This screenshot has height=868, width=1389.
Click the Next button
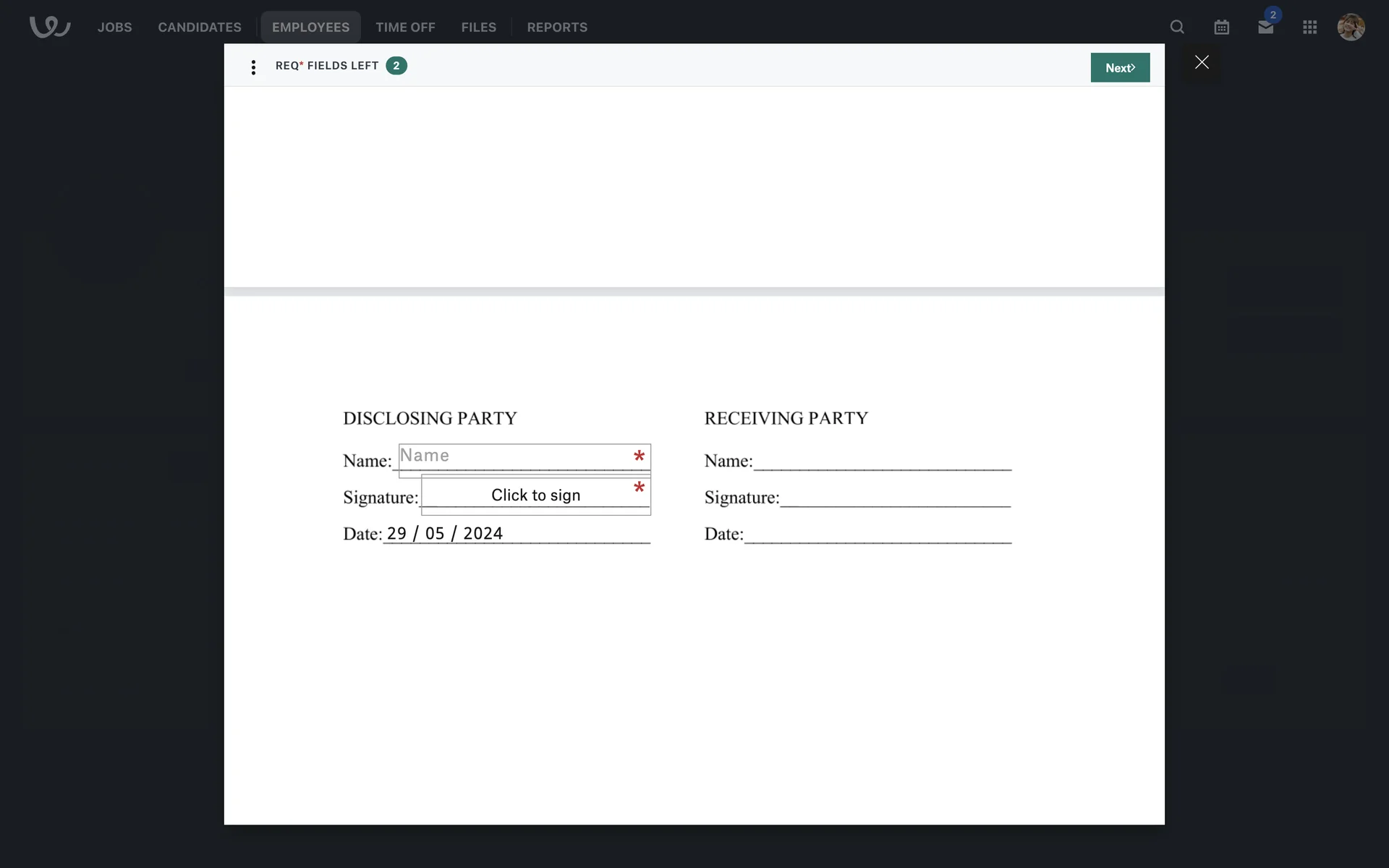pos(1119,67)
